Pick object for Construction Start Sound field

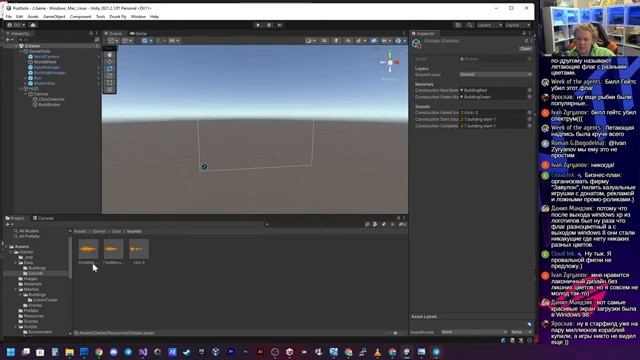(529, 119)
